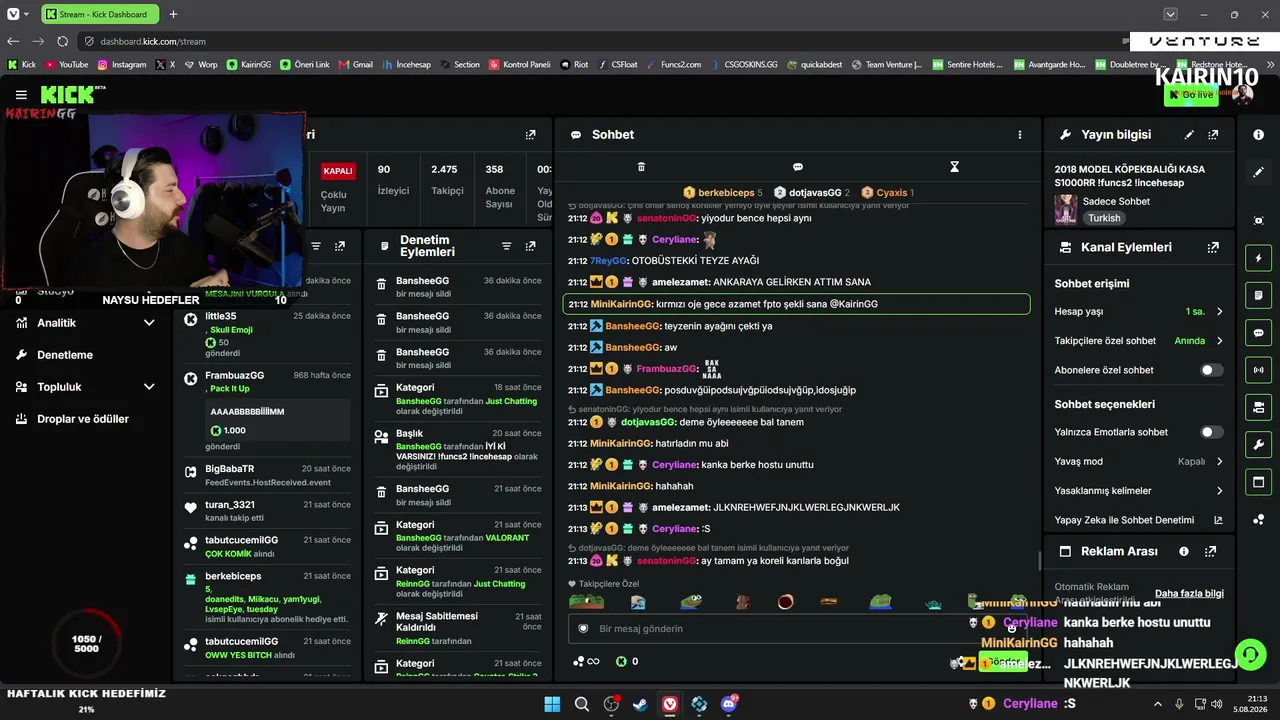Show hidden system tray icons
Screen dimensions: 1280x720
point(1158,704)
